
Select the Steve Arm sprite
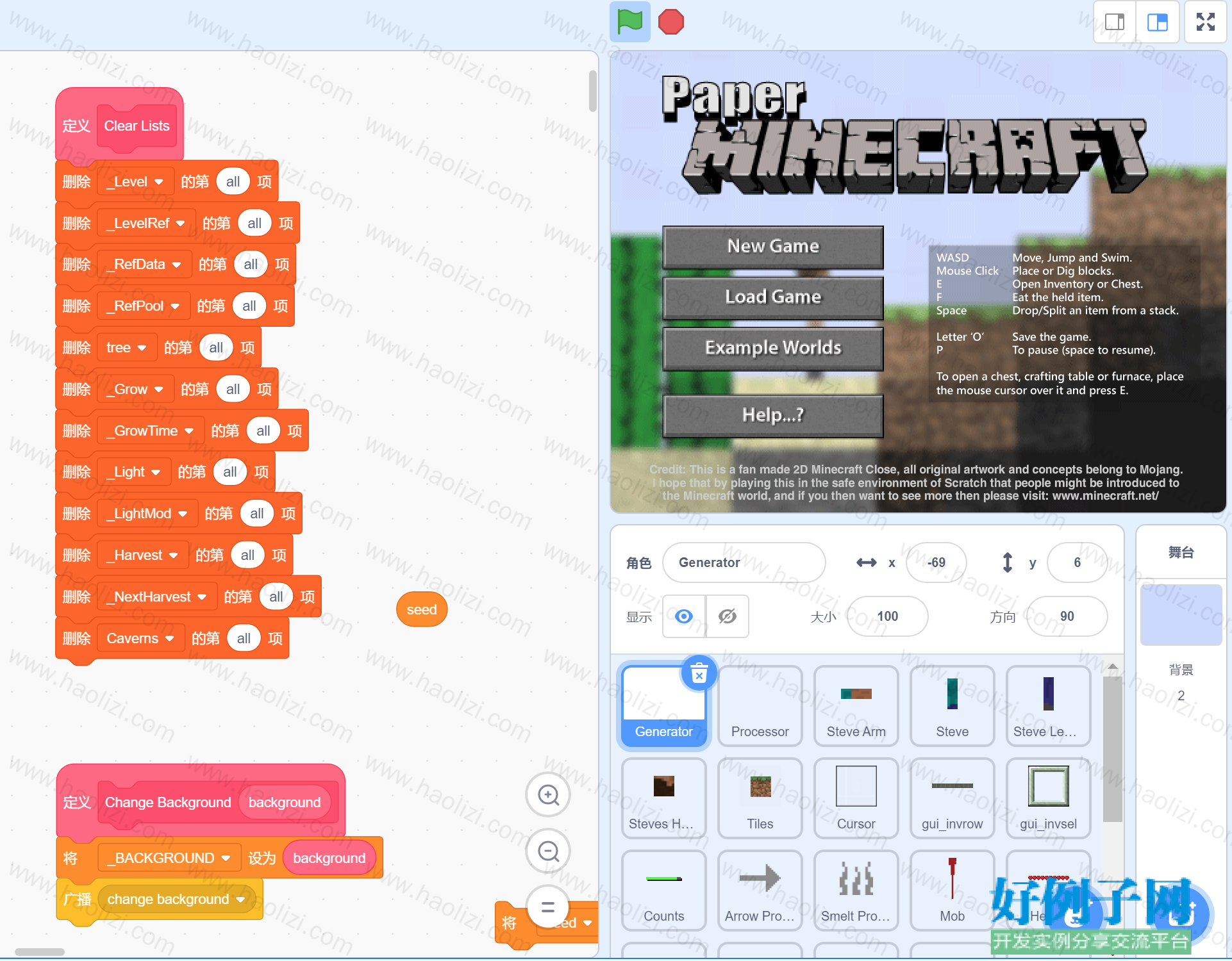point(856,705)
